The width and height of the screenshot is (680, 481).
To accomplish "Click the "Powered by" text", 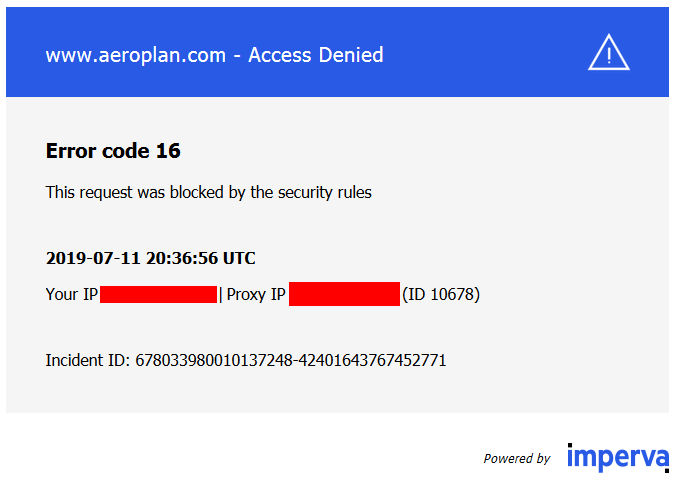I will [x=517, y=459].
